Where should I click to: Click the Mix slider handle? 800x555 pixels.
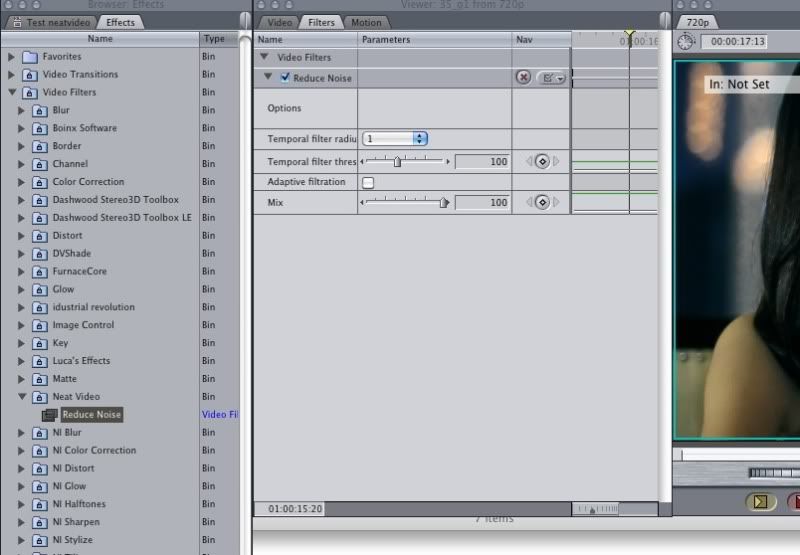pyautogui.click(x=444, y=202)
